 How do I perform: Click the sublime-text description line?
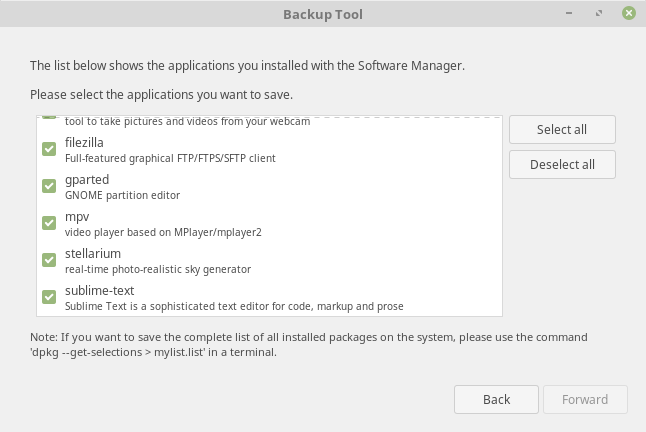[234, 306]
